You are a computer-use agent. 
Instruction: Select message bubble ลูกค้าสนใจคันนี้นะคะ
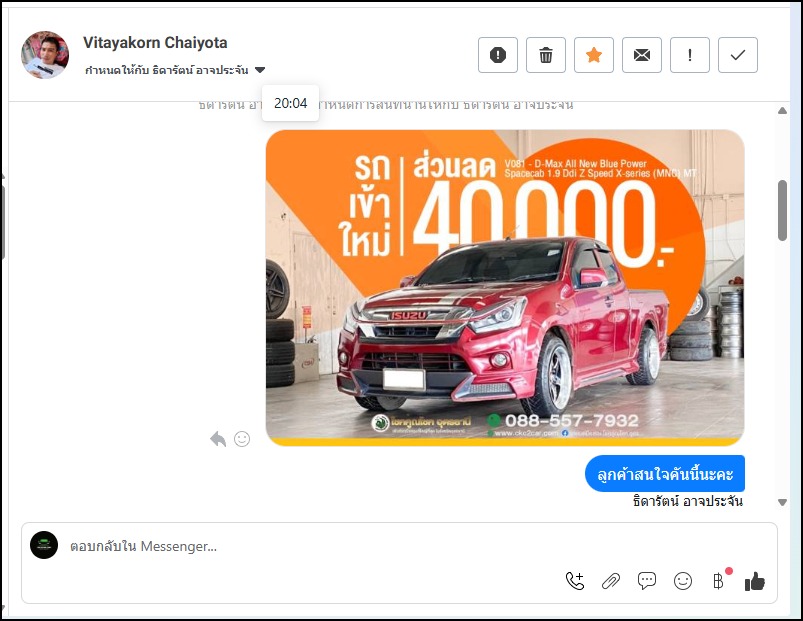665,474
